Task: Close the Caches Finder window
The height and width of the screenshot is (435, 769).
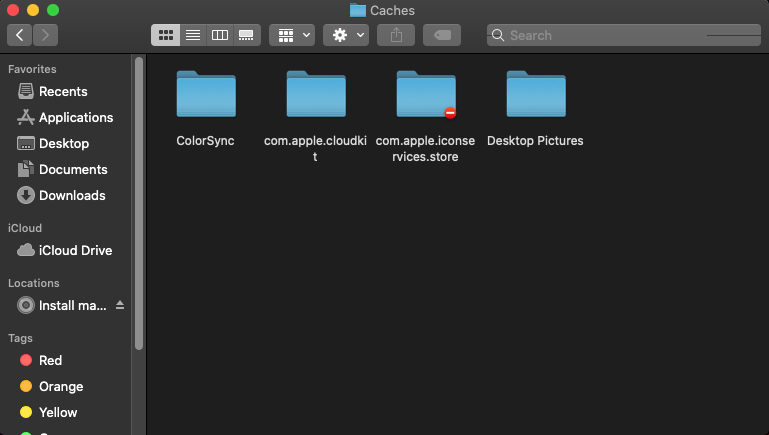Action: click(x=13, y=10)
